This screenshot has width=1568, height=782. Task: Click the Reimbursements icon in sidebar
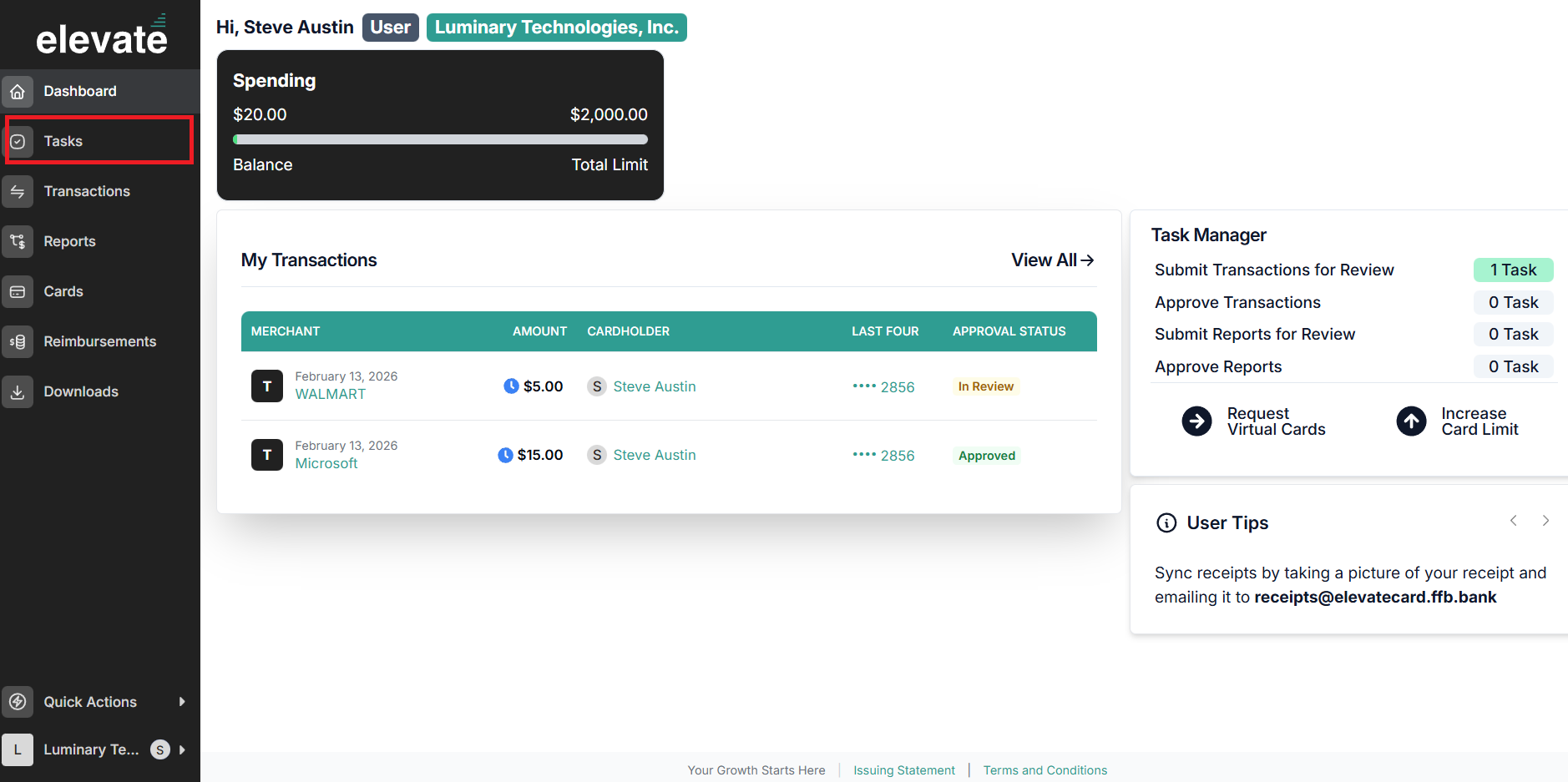tap(18, 342)
